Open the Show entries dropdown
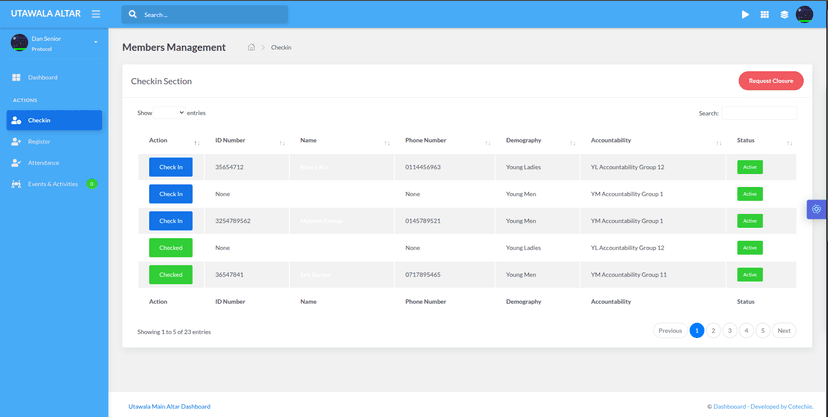 [x=169, y=113]
